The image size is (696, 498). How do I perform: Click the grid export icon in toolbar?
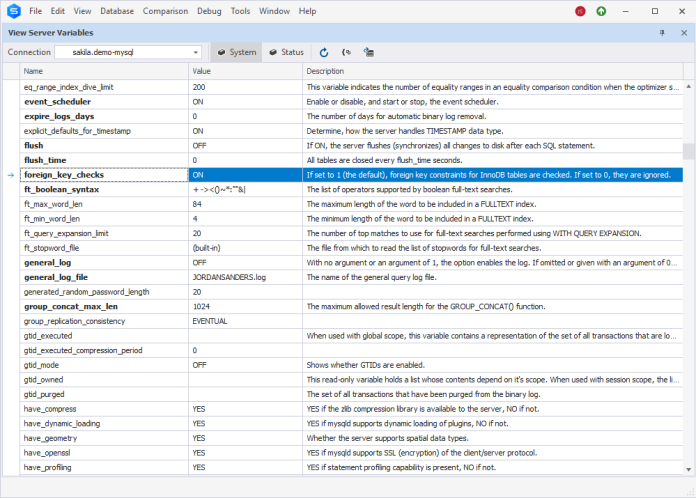pos(368,52)
